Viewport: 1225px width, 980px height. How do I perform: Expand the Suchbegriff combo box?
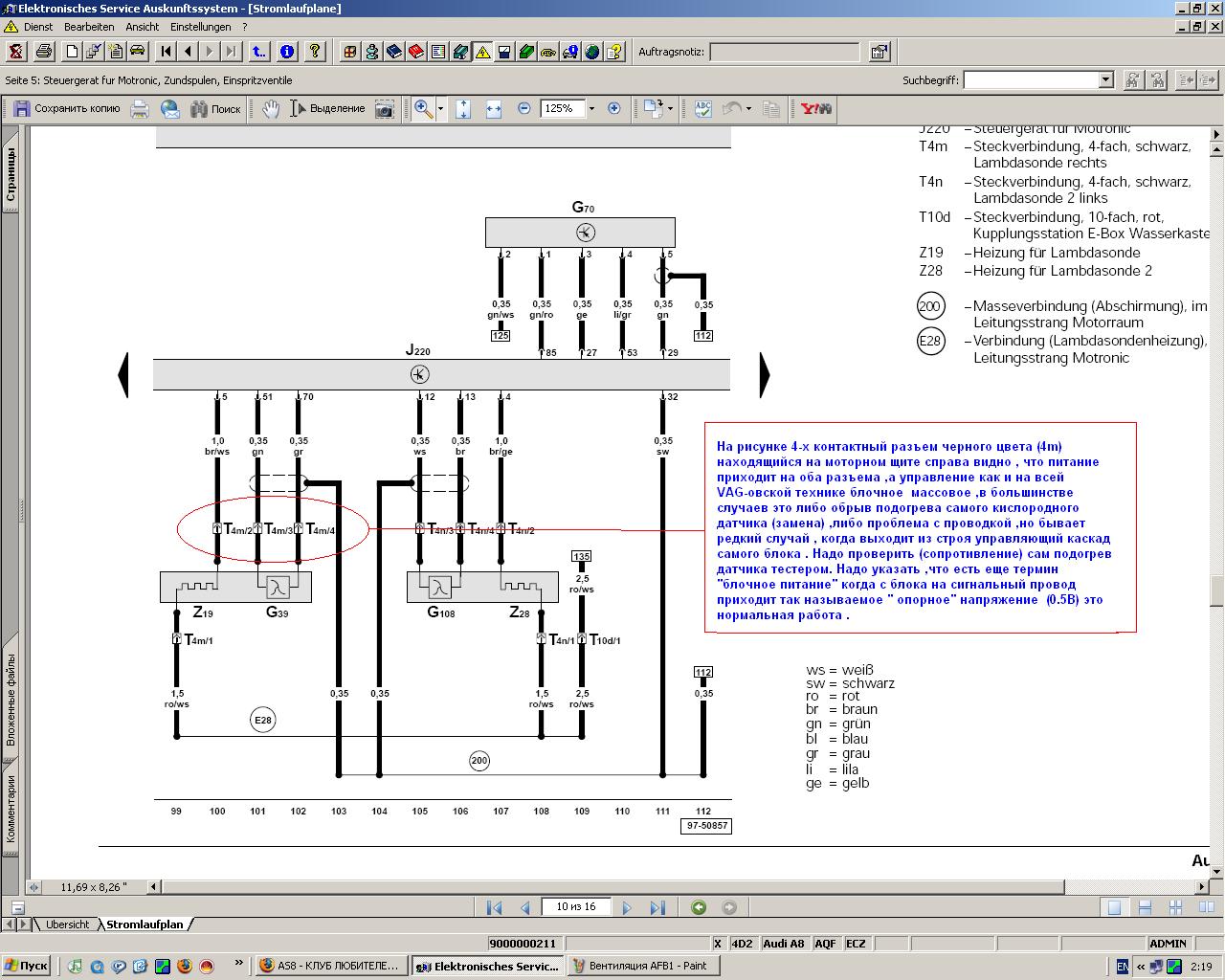coord(1105,80)
